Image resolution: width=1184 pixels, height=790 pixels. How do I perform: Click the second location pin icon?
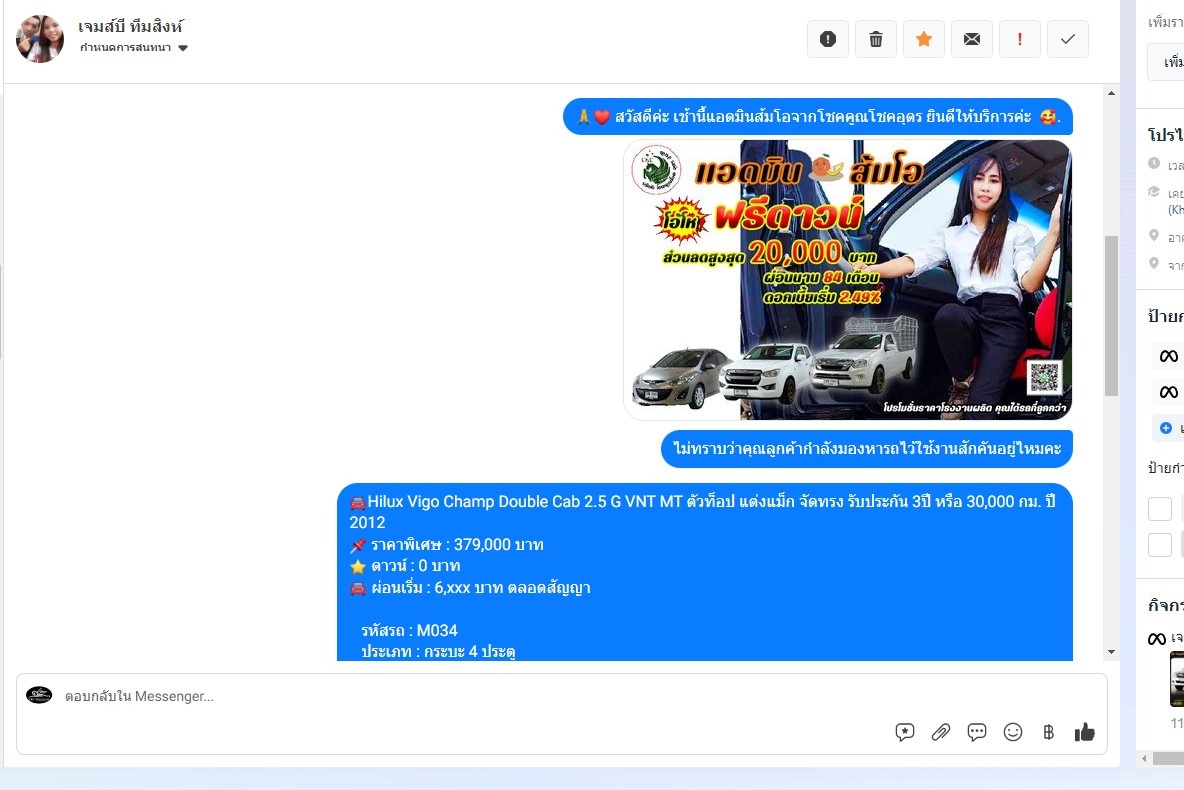pyautogui.click(x=1154, y=264)
